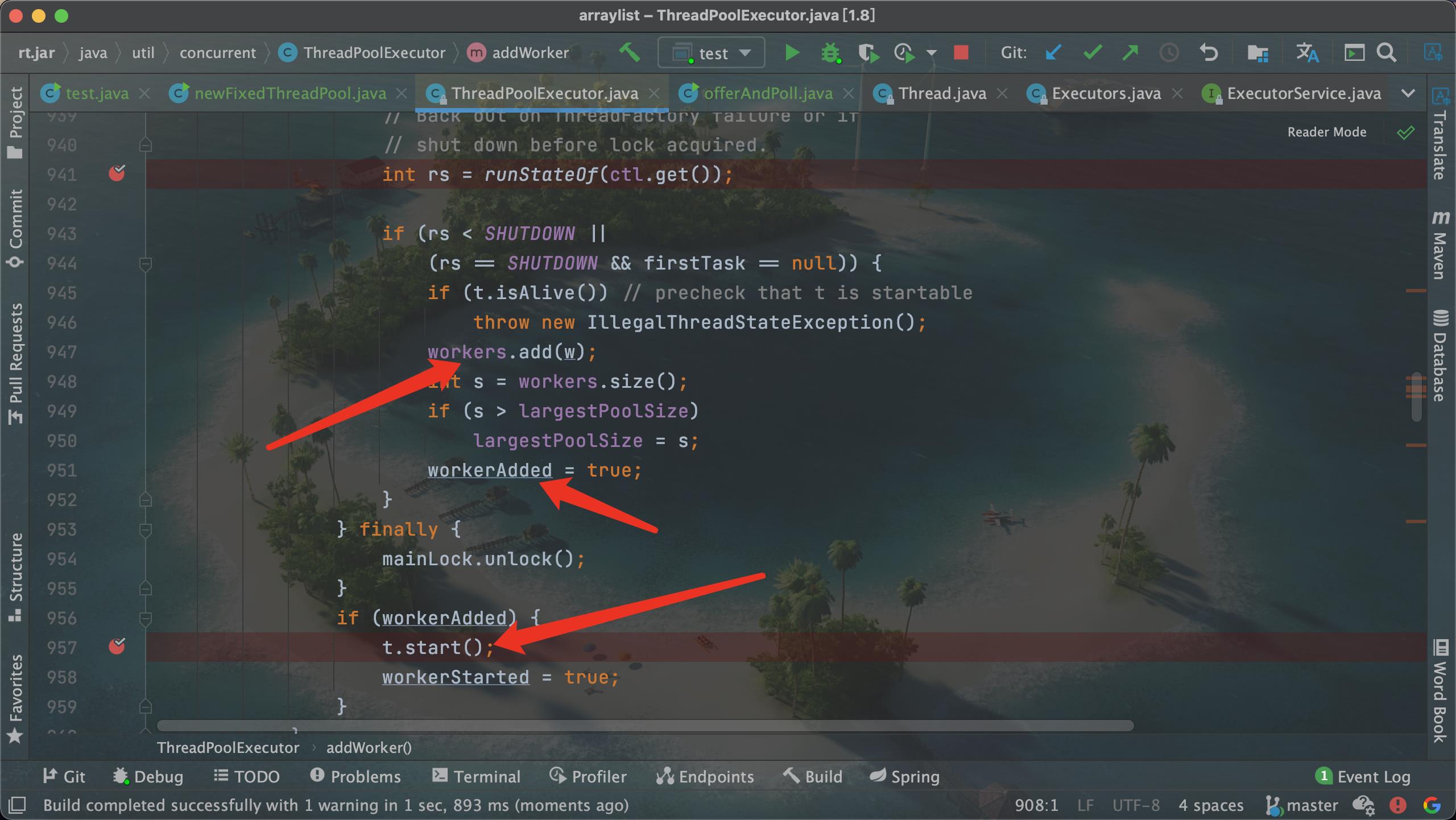Click the inspections green checkmark widget
The height and width of the screenshot is (820, 1456).
[1405, 132]
